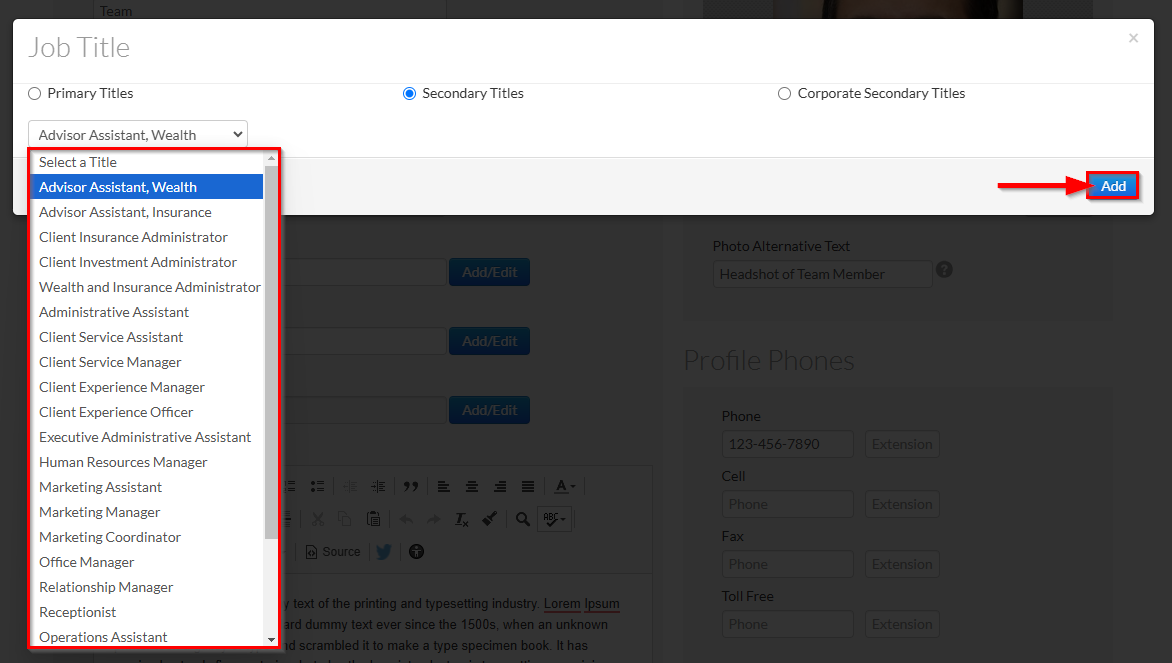This screenshot has height=663, width=1172.
Task: Close the Job Title dialog
Action: tap(1133, 38)
